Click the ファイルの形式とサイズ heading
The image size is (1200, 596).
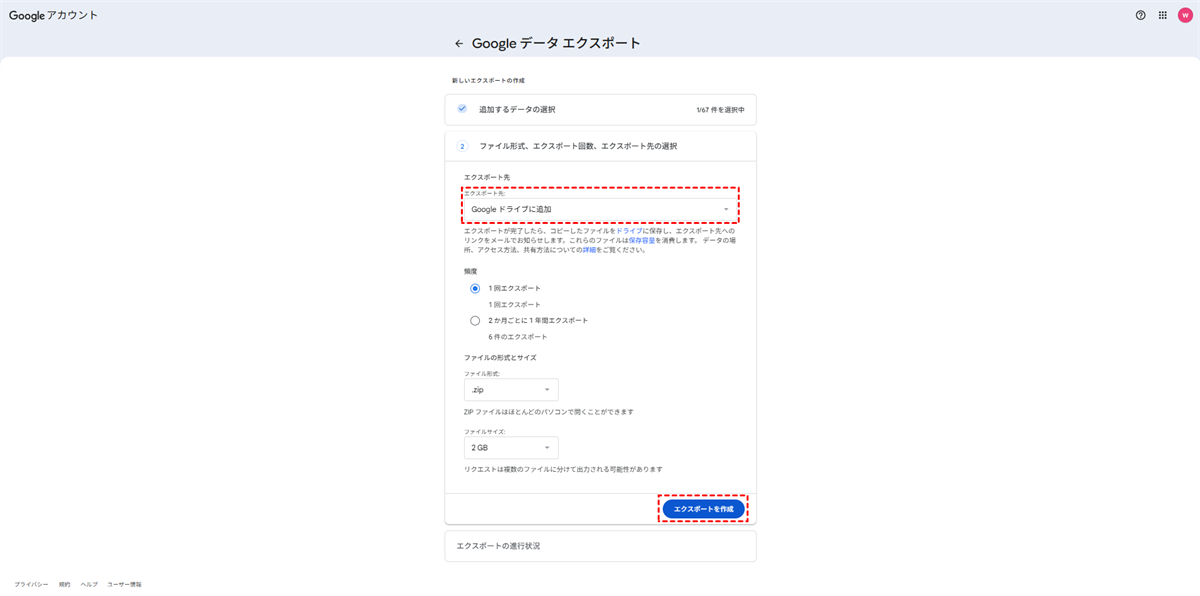coord(500,357)
